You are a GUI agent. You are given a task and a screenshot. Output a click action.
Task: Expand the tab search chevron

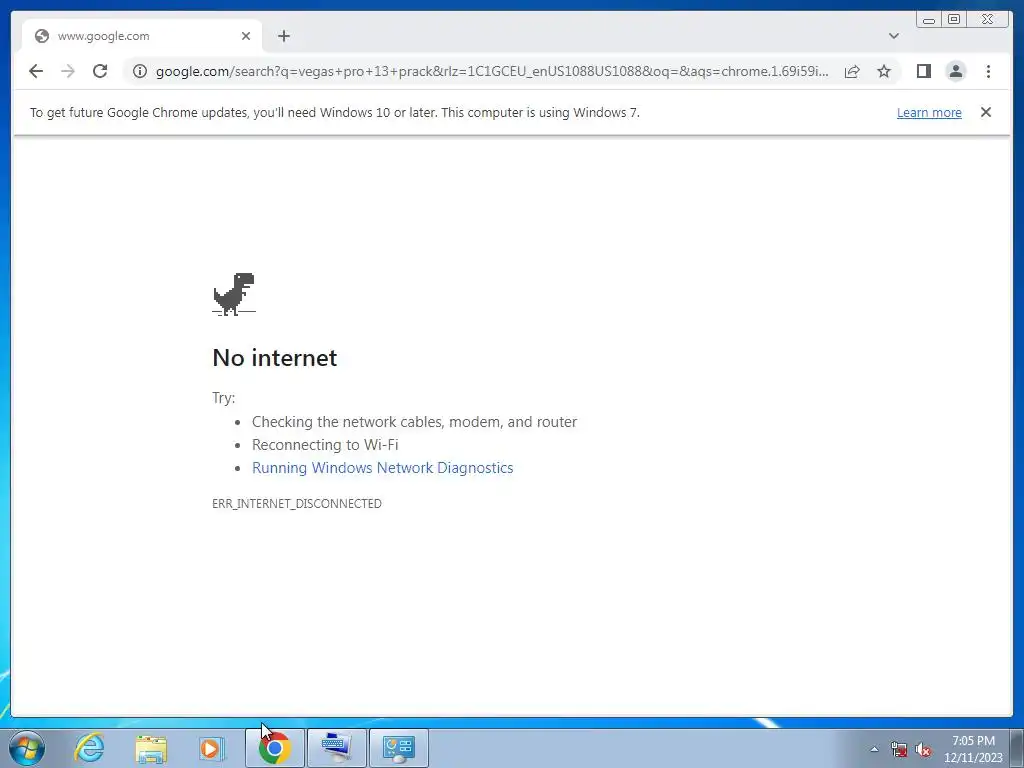coord(893,36)
